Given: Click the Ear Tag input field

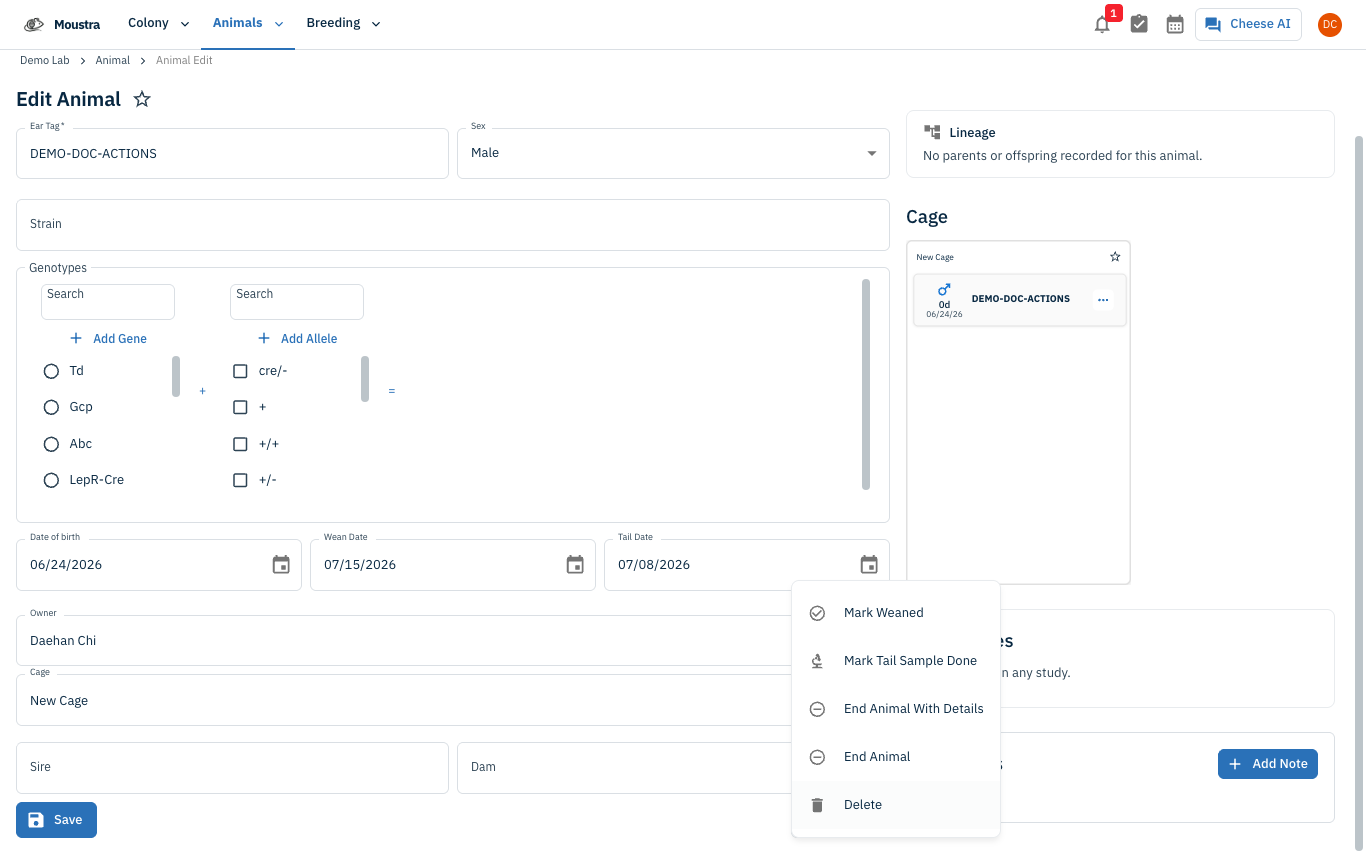Looking at the screenshot, I should 232,154.
